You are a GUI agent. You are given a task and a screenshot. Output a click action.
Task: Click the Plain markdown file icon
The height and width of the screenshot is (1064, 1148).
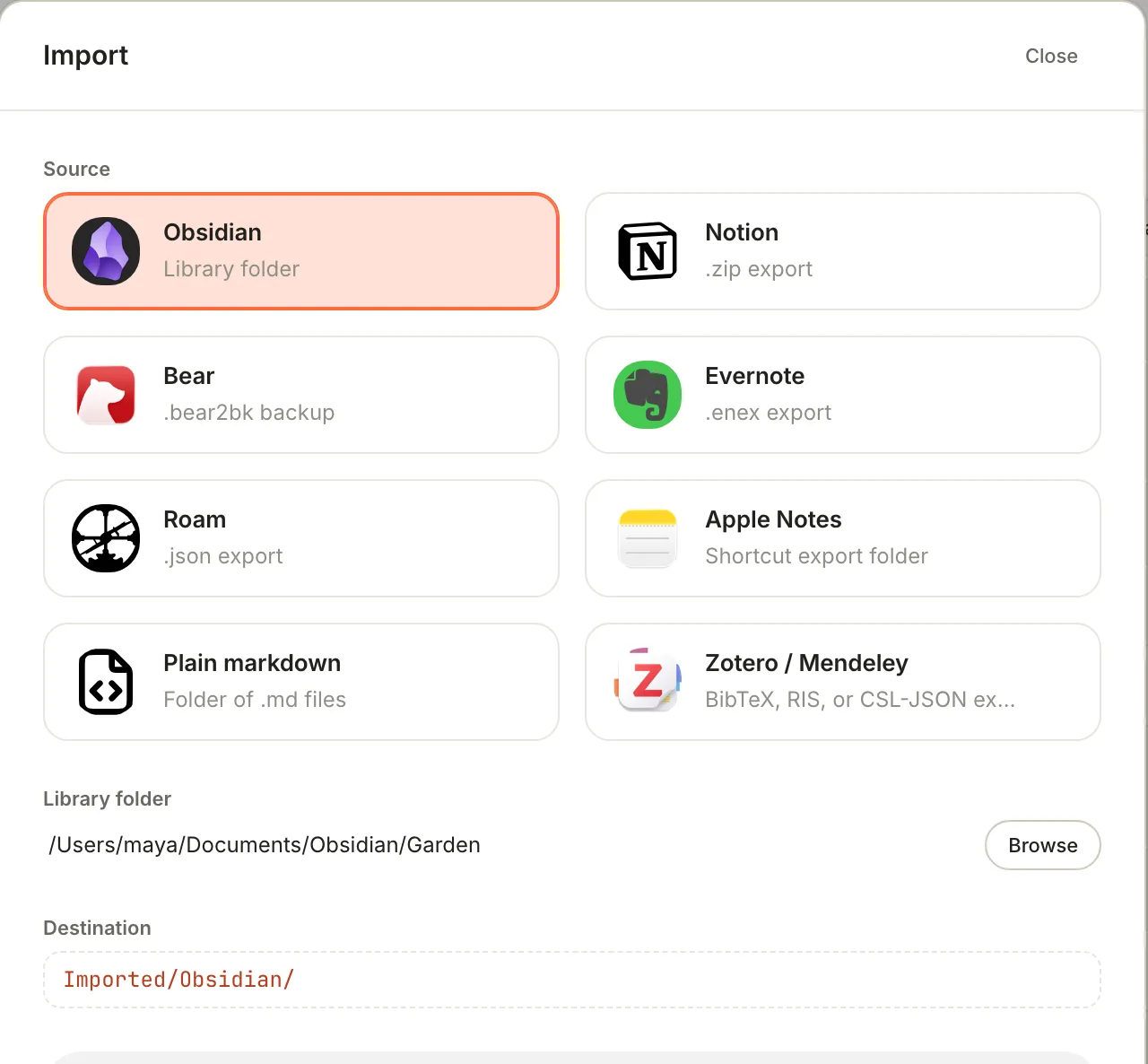(x=106, y=682)
